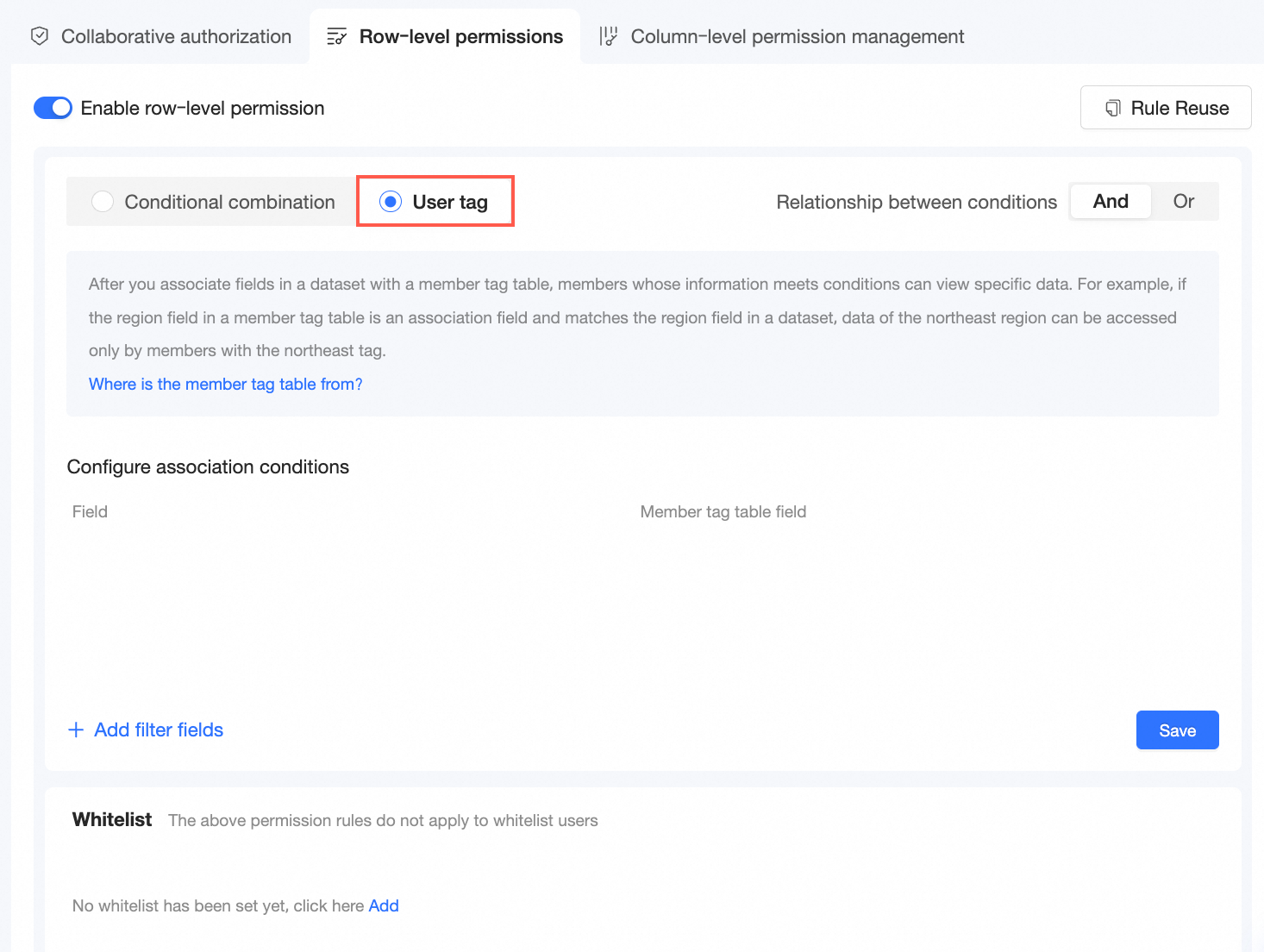1264x952 pixels.
Task: Click the copy icon in Rule Reuse
Action: coord(1113,108)
